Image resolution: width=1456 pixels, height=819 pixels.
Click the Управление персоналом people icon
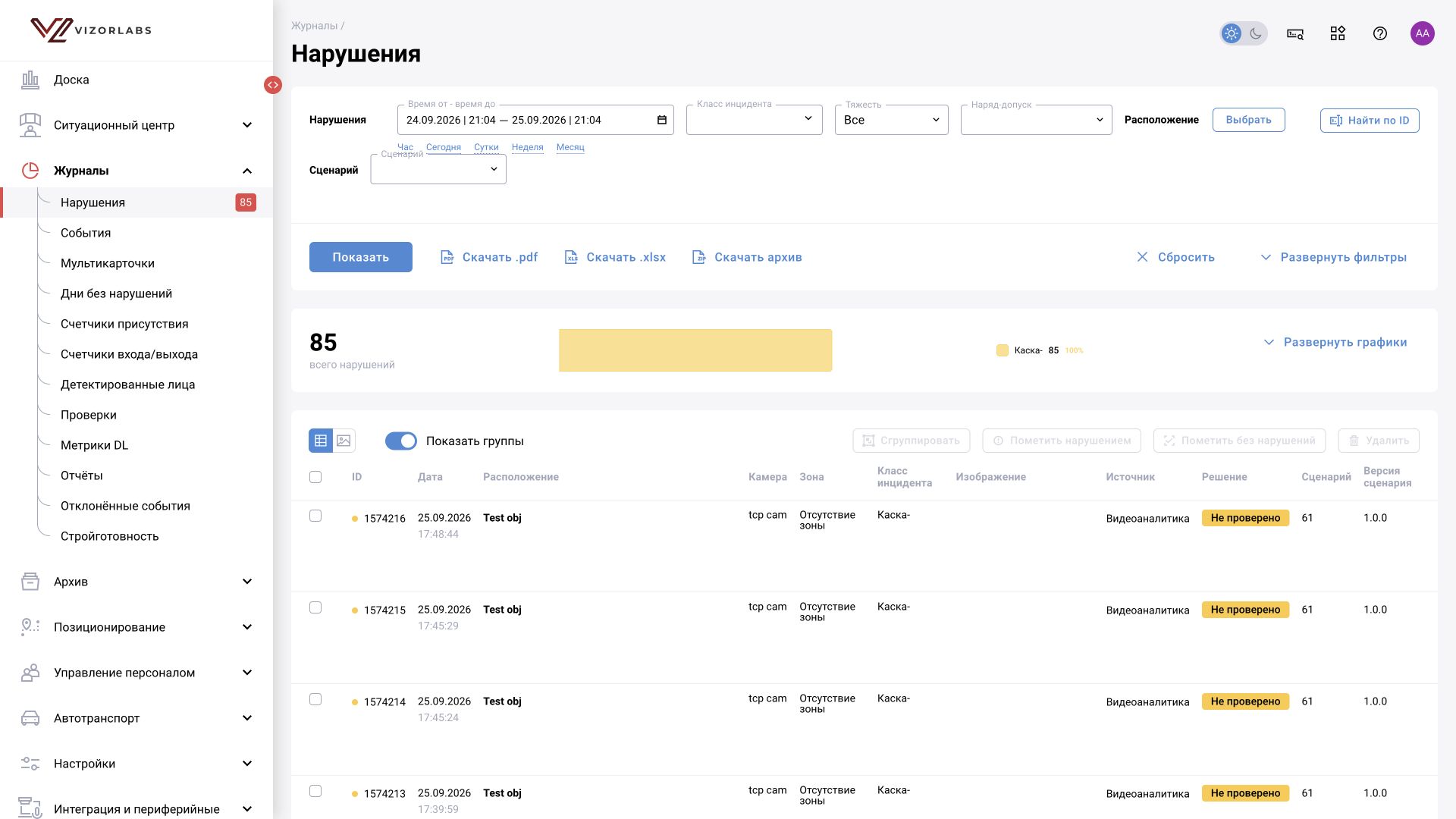[x=30, y=673]
